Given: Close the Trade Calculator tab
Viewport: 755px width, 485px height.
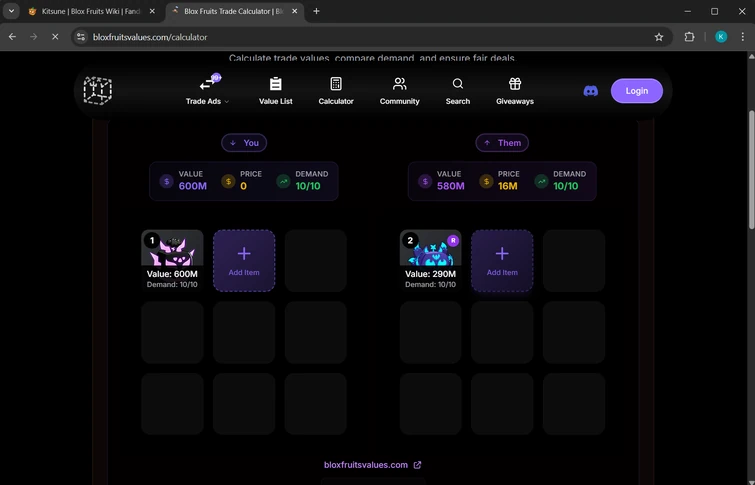Looking at the screenshot, I should coord(295,11).
